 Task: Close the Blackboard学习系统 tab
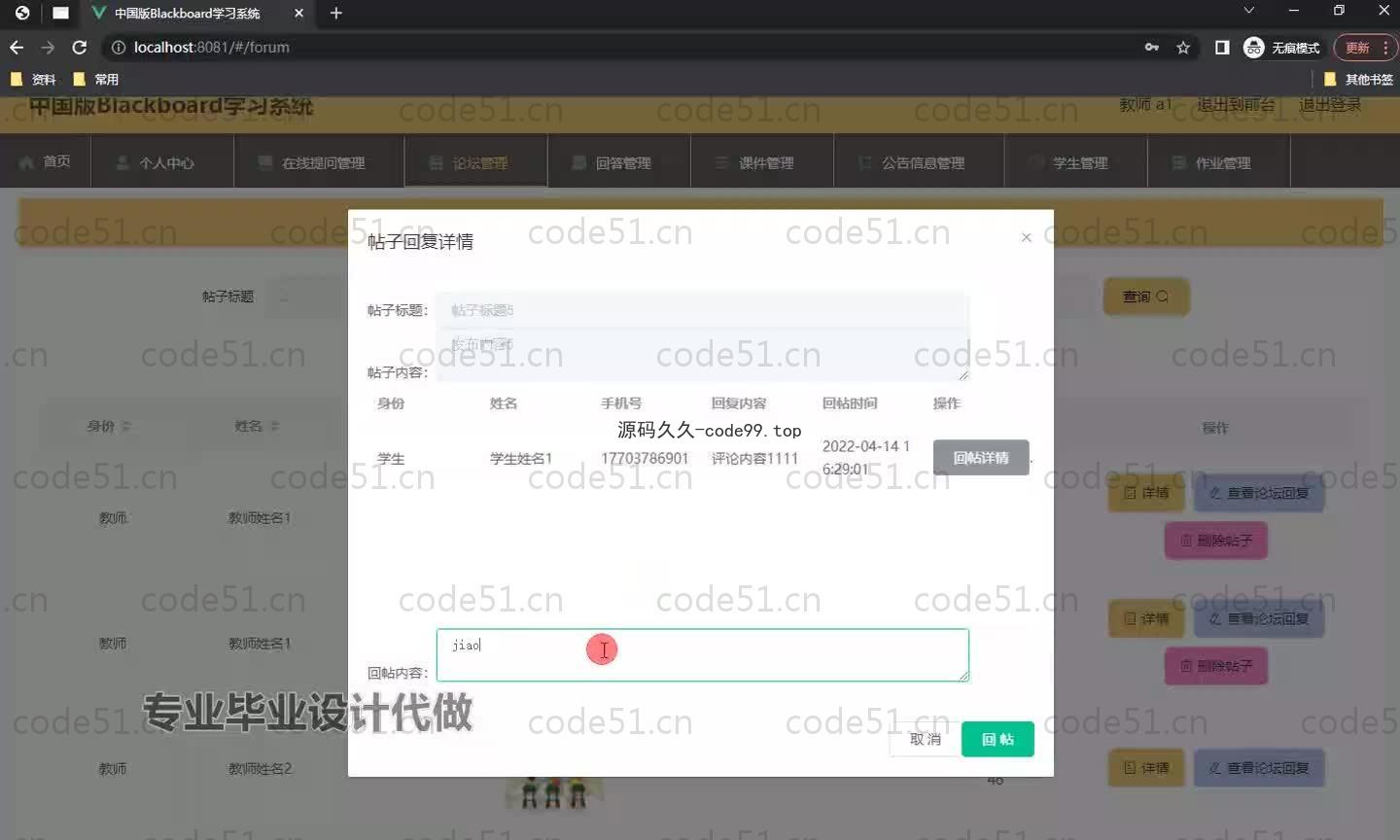pos(298,13)
